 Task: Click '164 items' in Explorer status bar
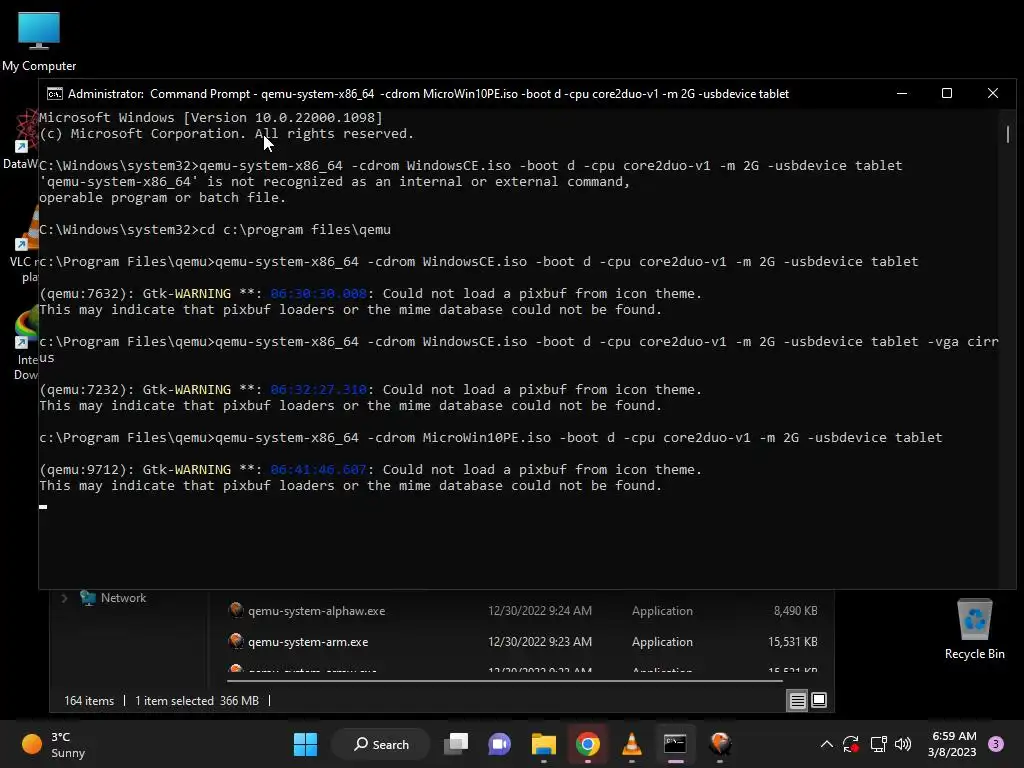(89, 701)
